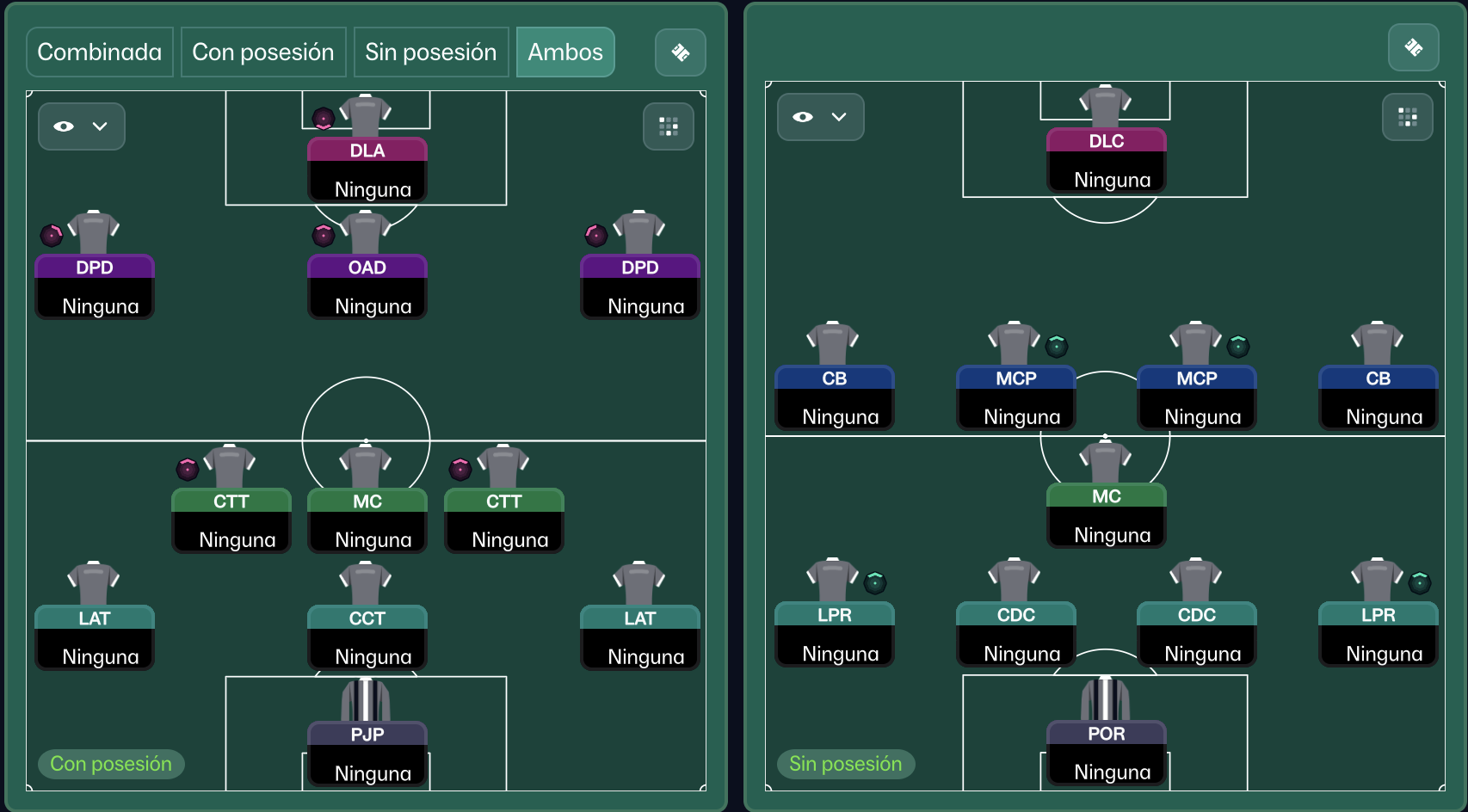Click the pink role badge beside DLA
Image resolution: width=1468 pixels, height=812 pixels.
(323, 118)
